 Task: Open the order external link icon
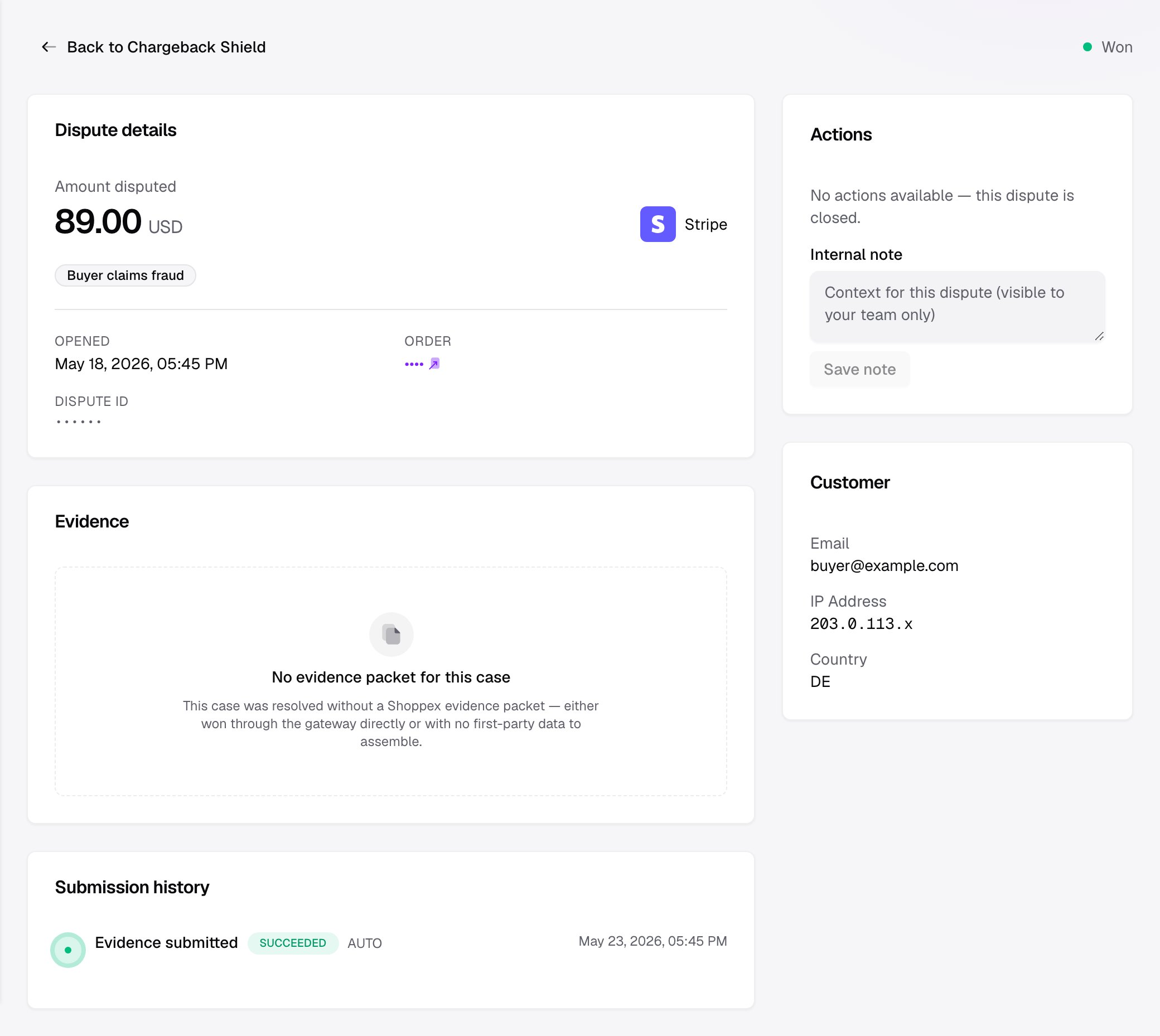(x=434, y=364)
